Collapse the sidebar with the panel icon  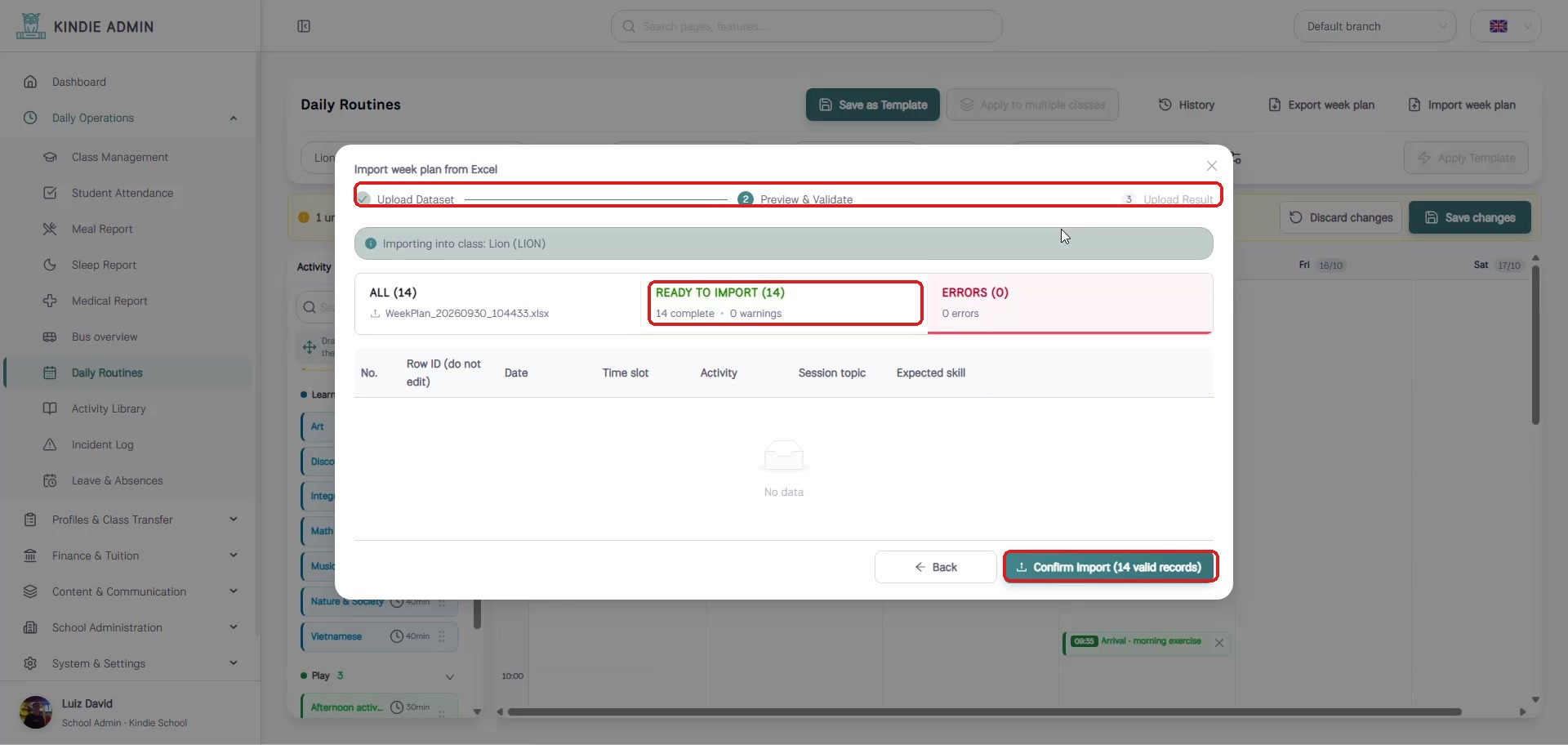coord(304,26)
